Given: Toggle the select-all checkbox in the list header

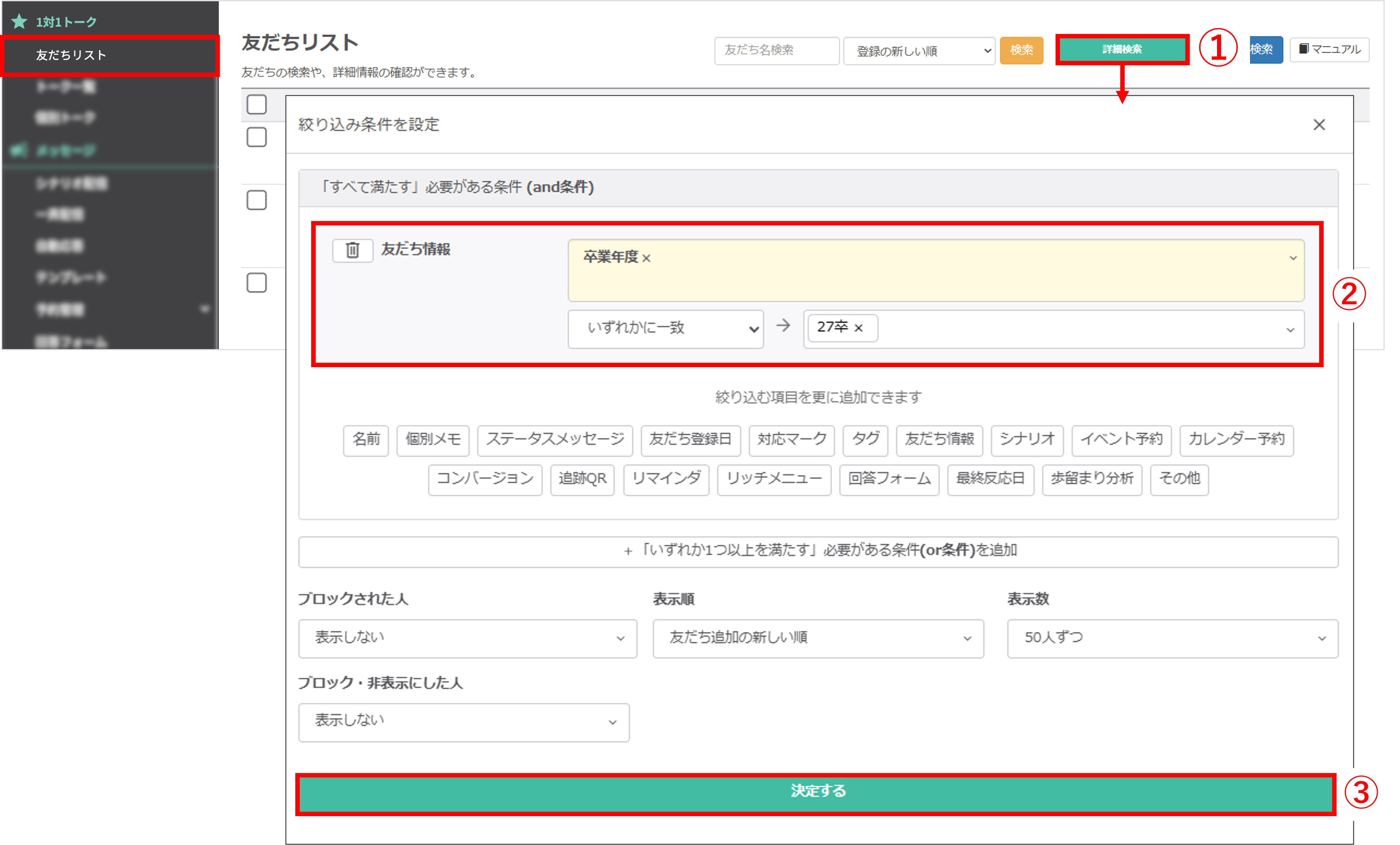Looking at the screenshot, I should pos(256,105).
